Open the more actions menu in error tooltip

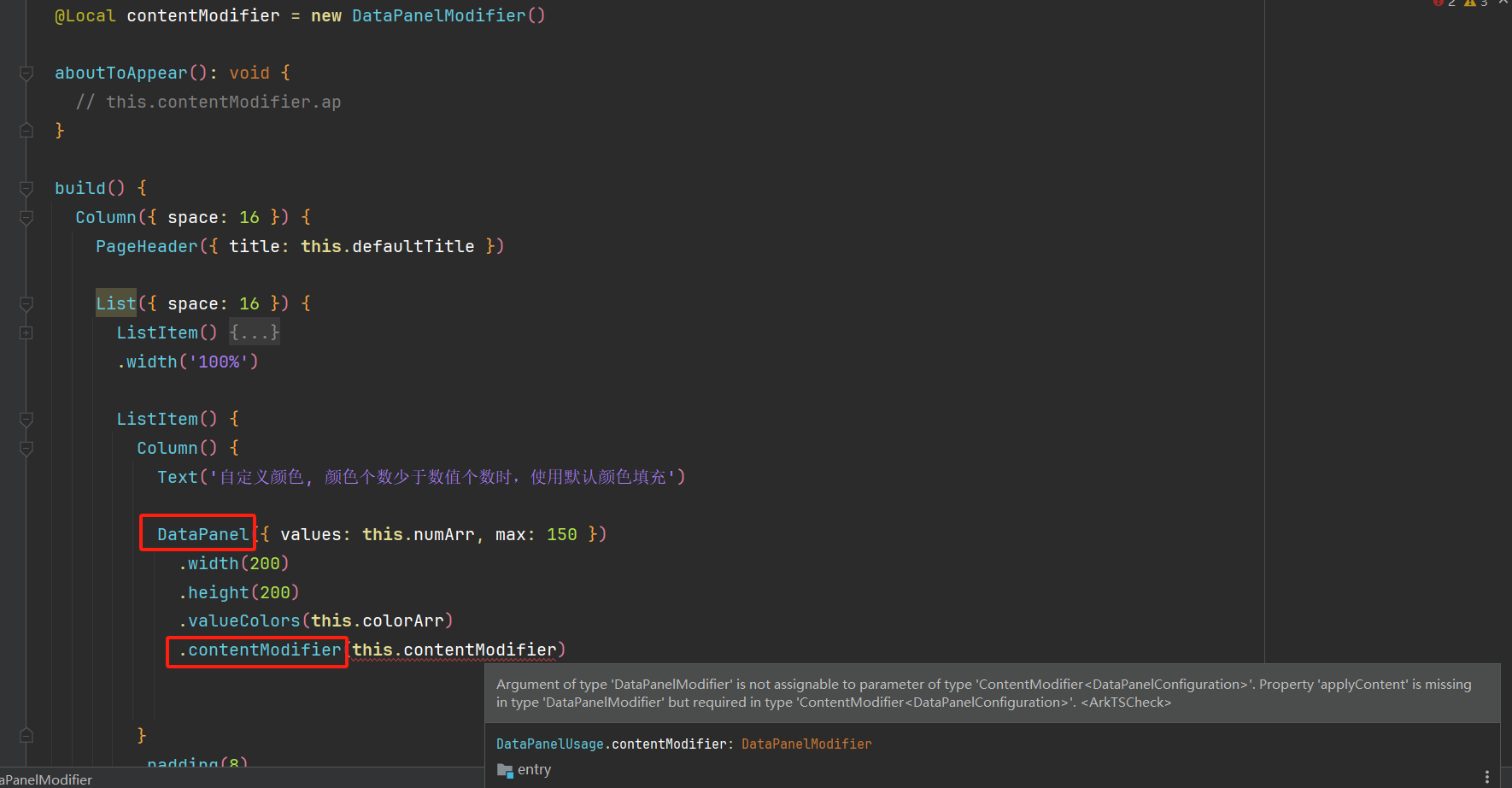[x=1487, y=776]
